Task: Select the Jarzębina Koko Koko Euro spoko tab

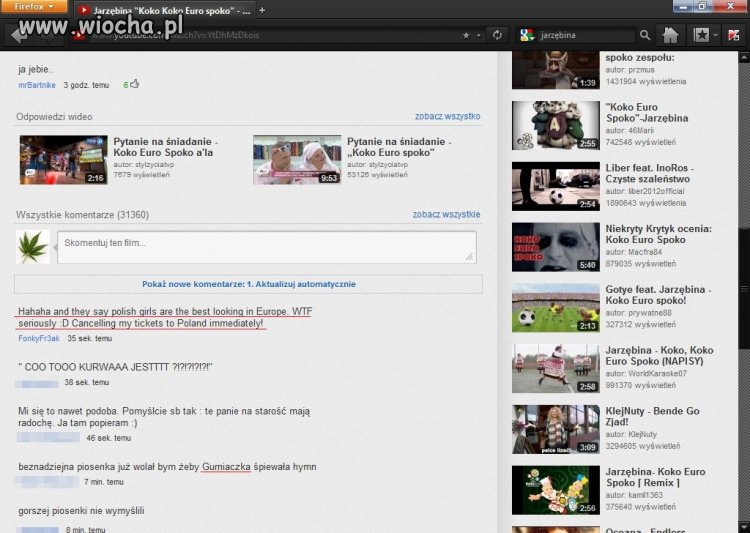Action: click(165, 10)
